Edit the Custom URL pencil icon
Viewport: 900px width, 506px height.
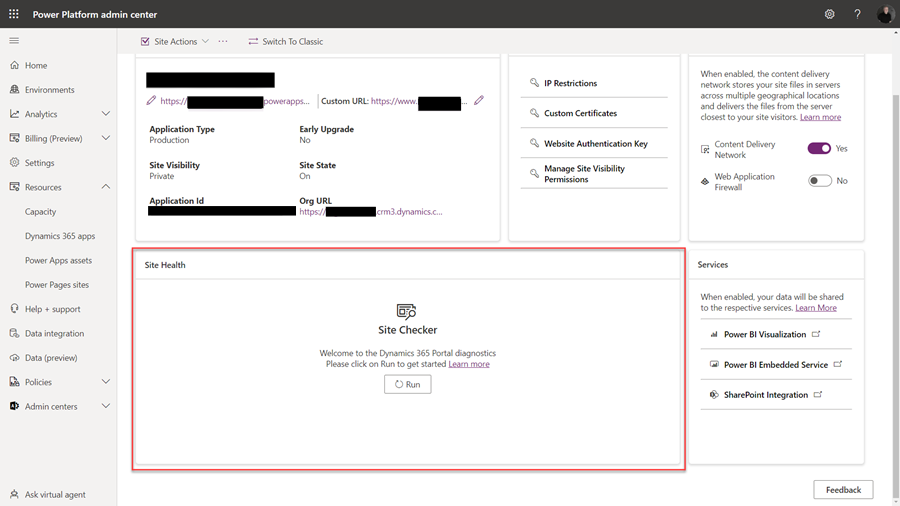coord(479,100)
